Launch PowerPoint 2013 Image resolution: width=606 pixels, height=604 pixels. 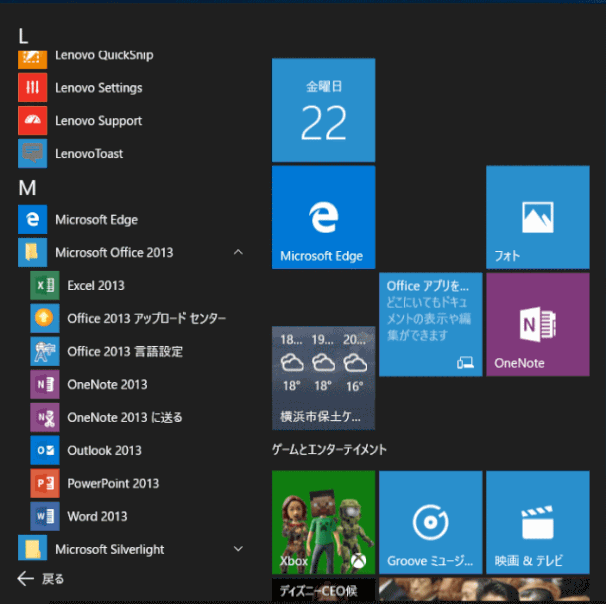point(112,483)
